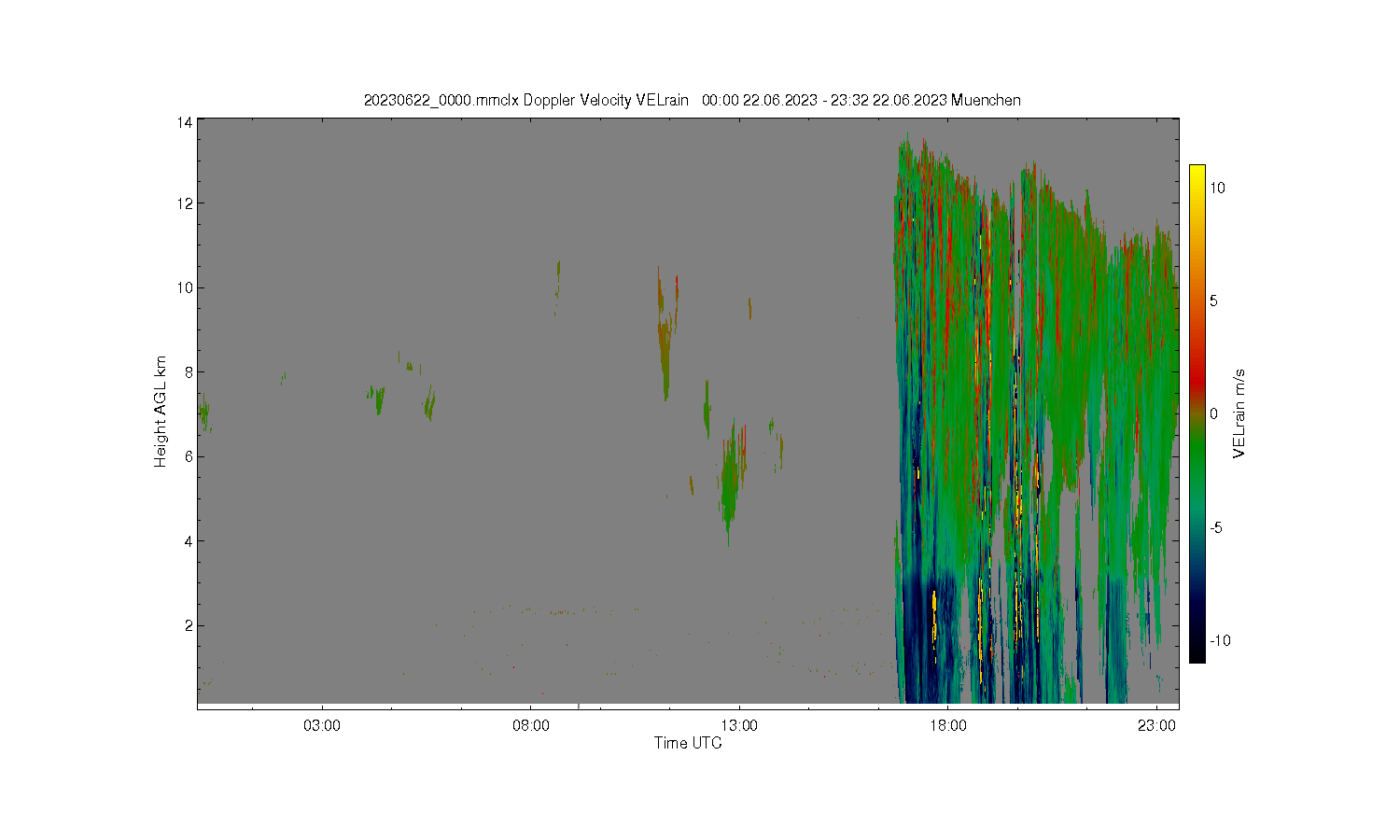This screenshot has width=1400, height=840.
Task: Click the 6 km height tick label
Action: [189, 456]
